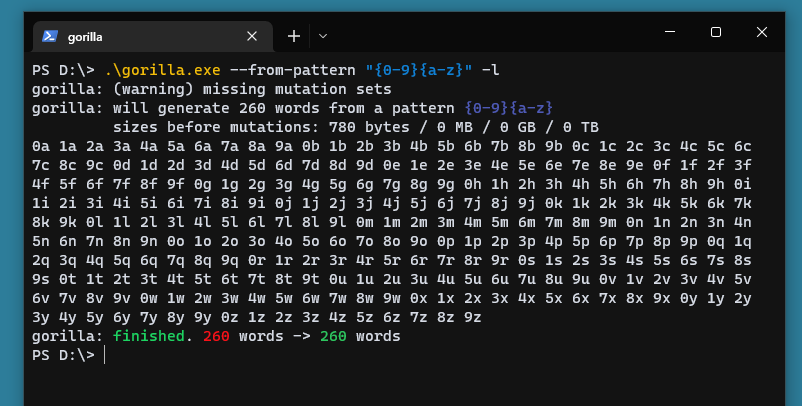The image size is (802, 406).
Task: Click "sizes before mutations: 780 bytes" text
Action: click(261, 127)
